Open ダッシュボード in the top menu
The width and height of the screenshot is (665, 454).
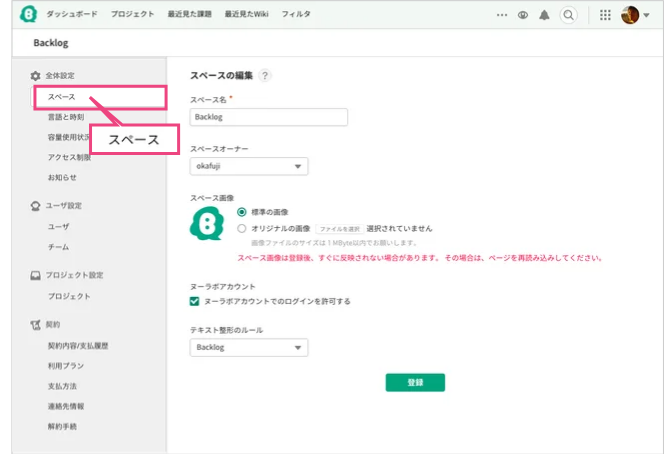72,14
